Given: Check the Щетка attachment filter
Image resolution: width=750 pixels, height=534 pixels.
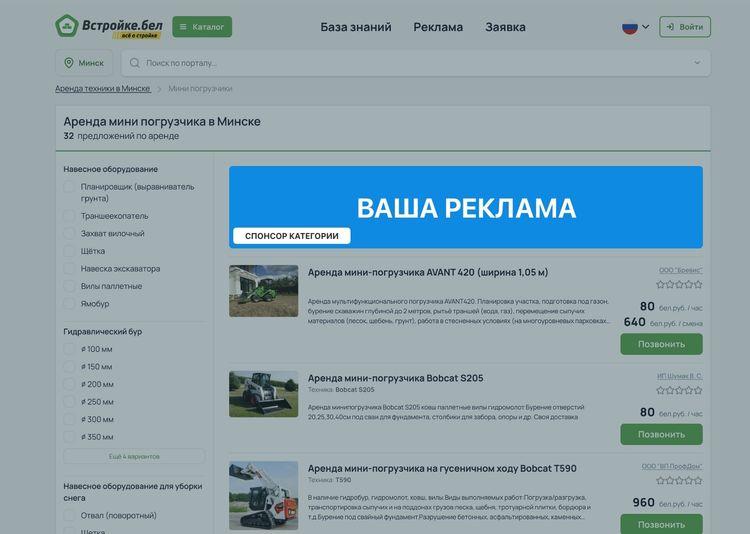Looking at the screenshot, I should (x=69, y=251).
